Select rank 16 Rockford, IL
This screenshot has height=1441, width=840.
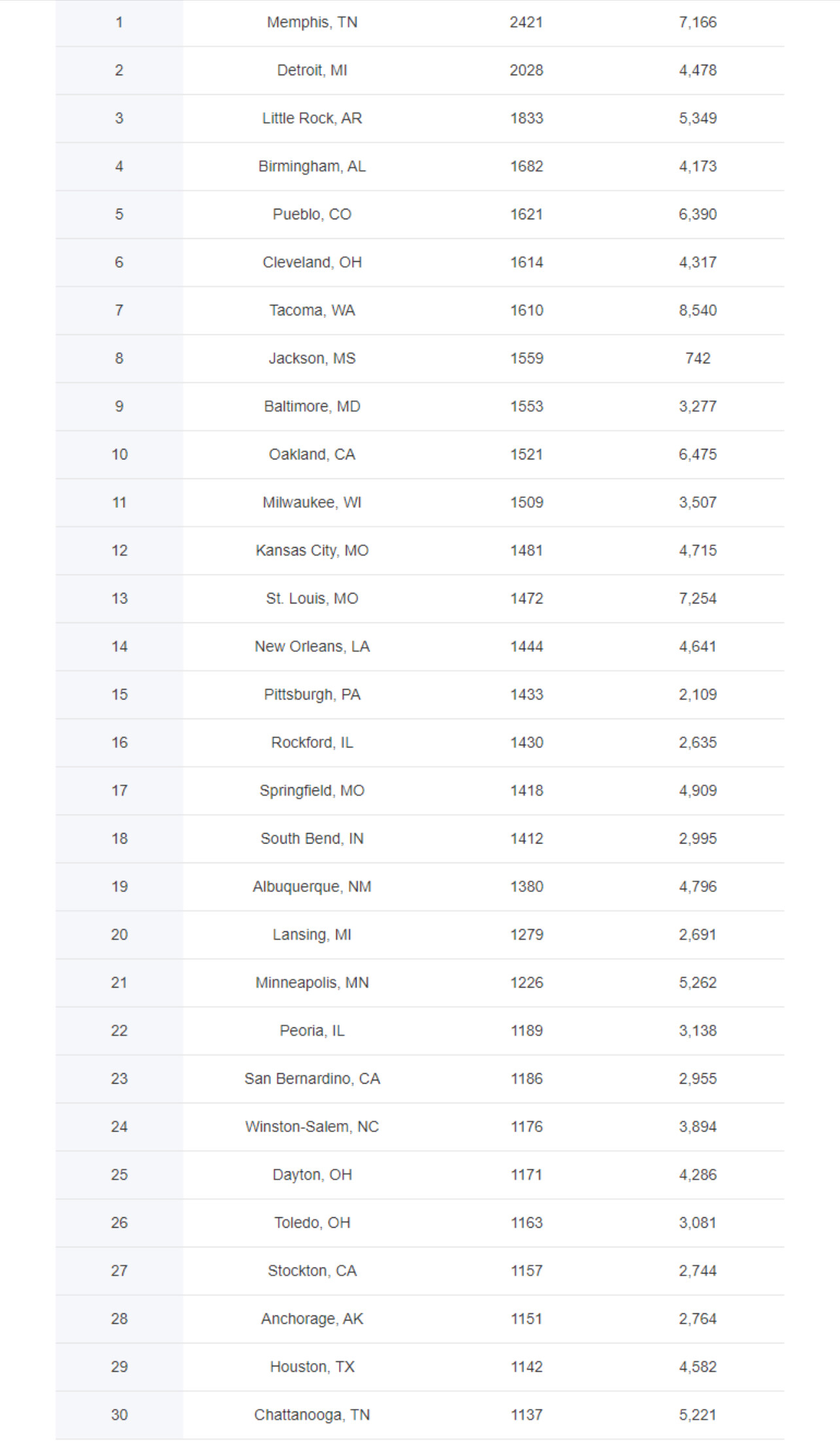point(420,743)
